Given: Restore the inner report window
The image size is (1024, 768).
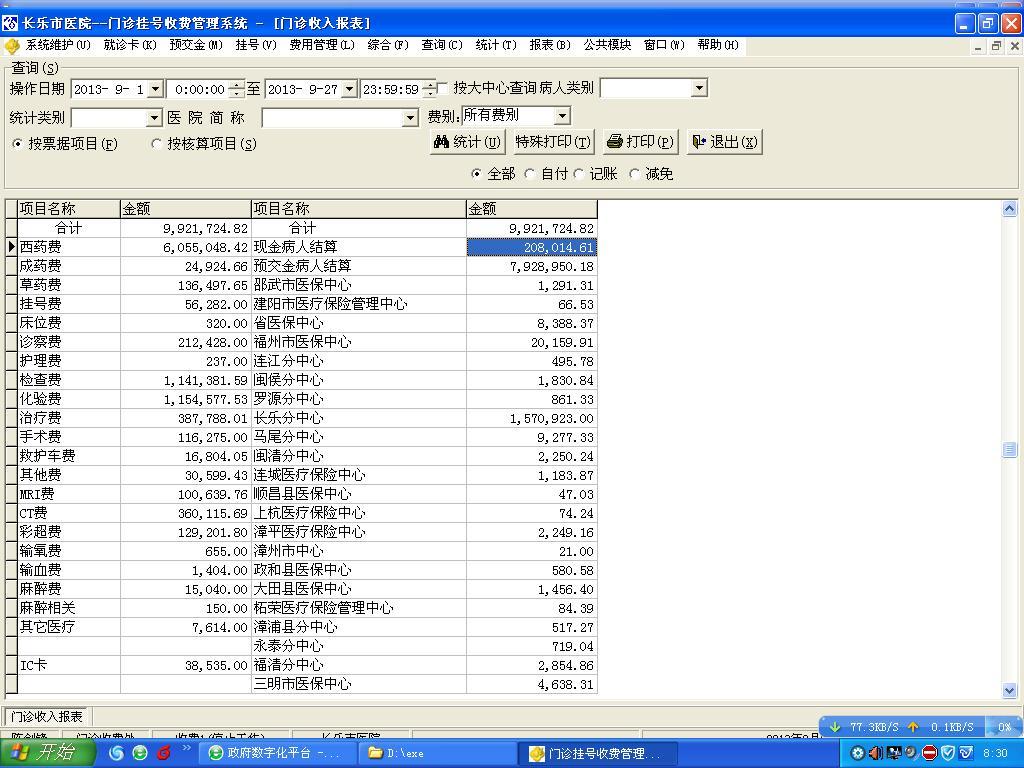Looking at the screenshot, I should pyautogui.click(x=996, y=46).
